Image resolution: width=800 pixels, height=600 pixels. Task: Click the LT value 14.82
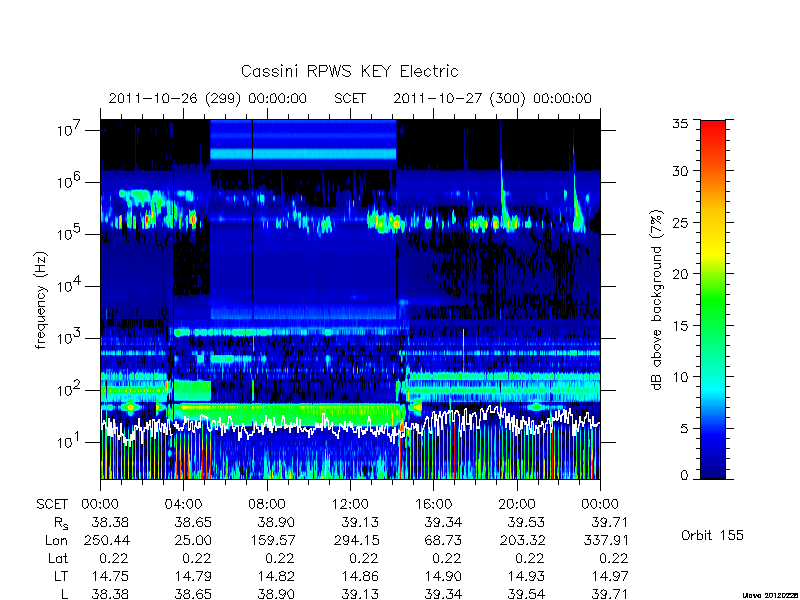(x=277, y=576)
